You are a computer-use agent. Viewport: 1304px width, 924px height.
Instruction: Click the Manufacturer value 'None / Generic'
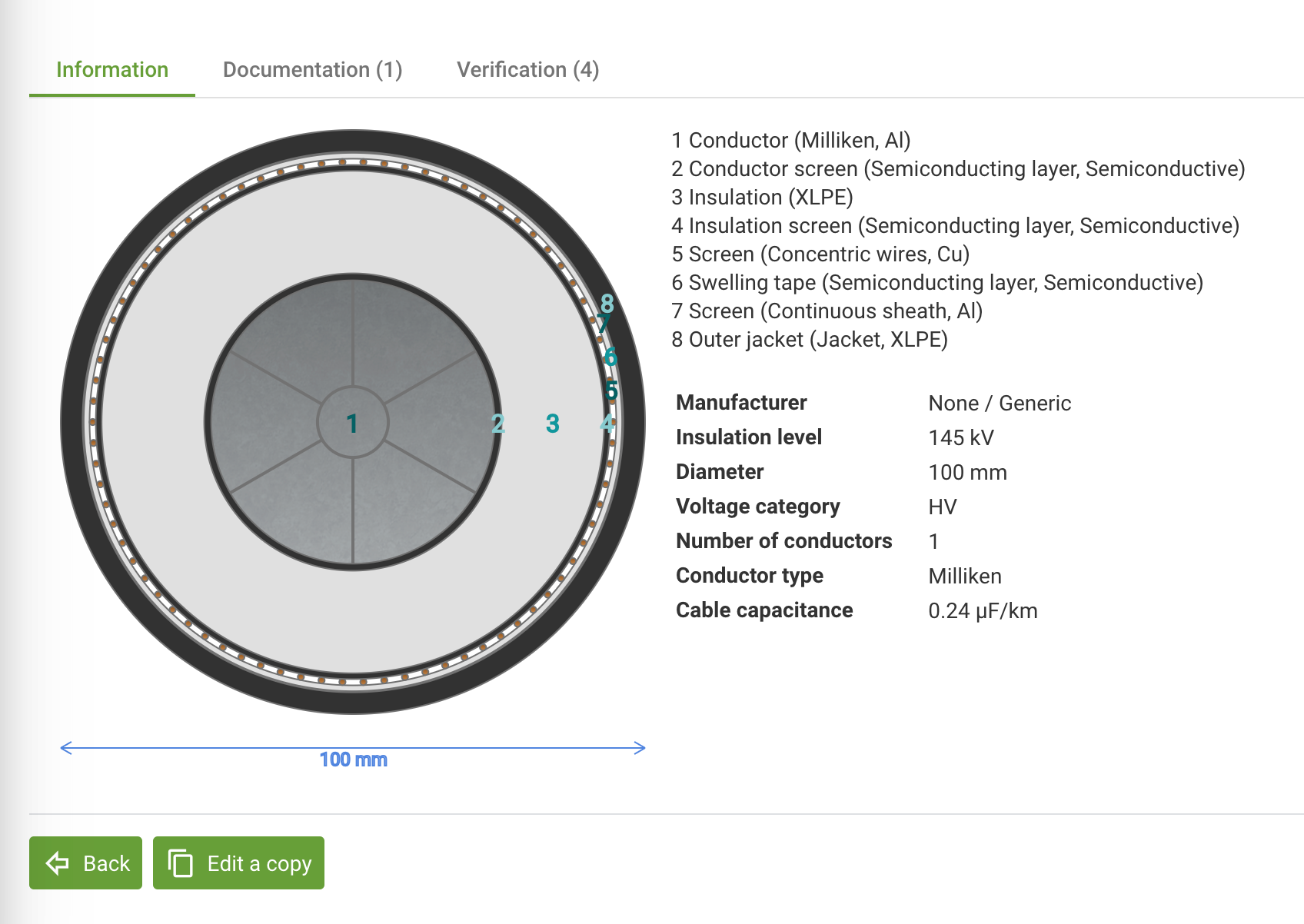1000,403
